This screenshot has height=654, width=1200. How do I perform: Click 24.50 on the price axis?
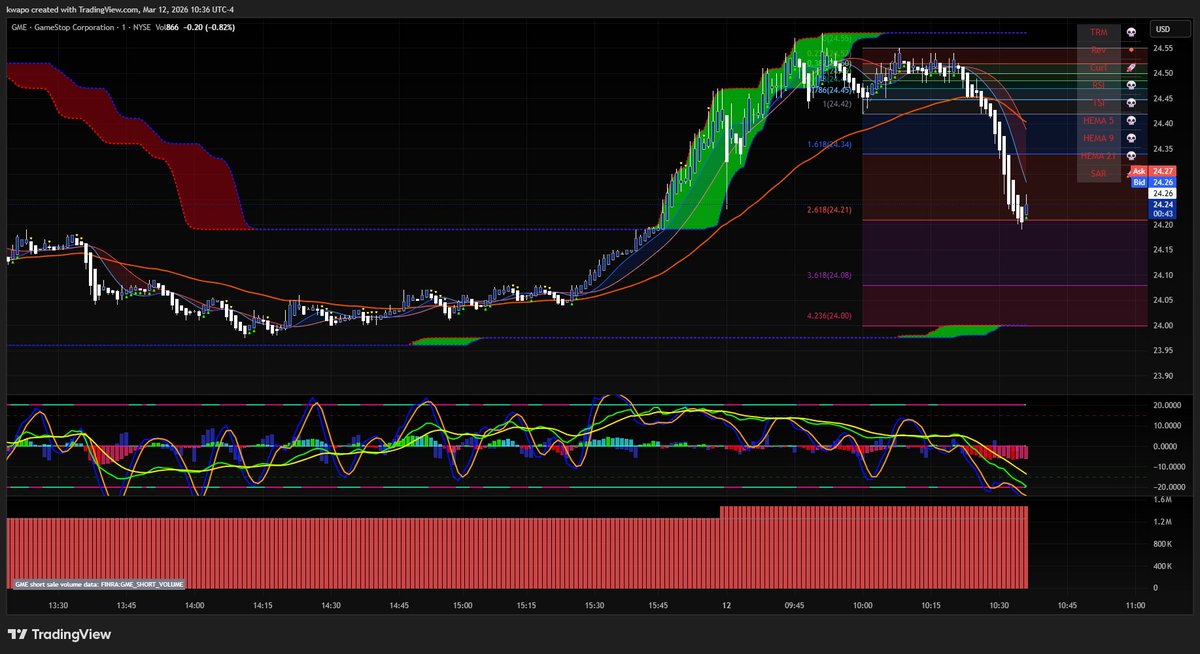click(x=1163, y=73)
